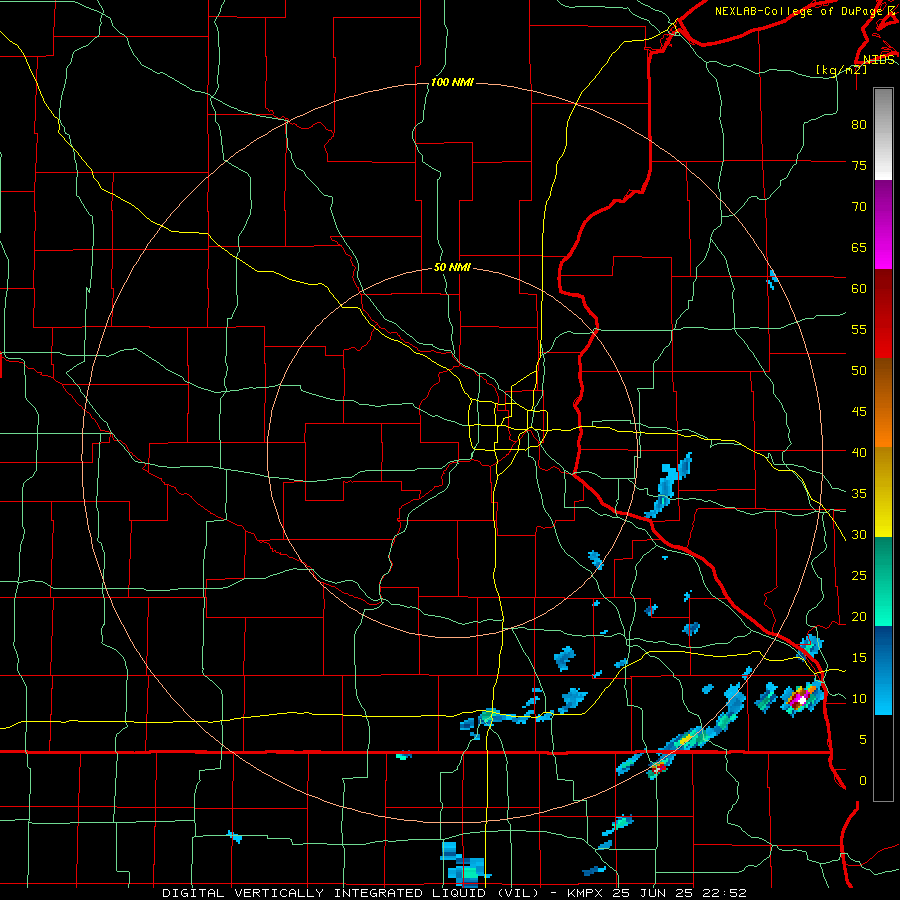Select the orange-brown color bar segment

pos(883,402)
